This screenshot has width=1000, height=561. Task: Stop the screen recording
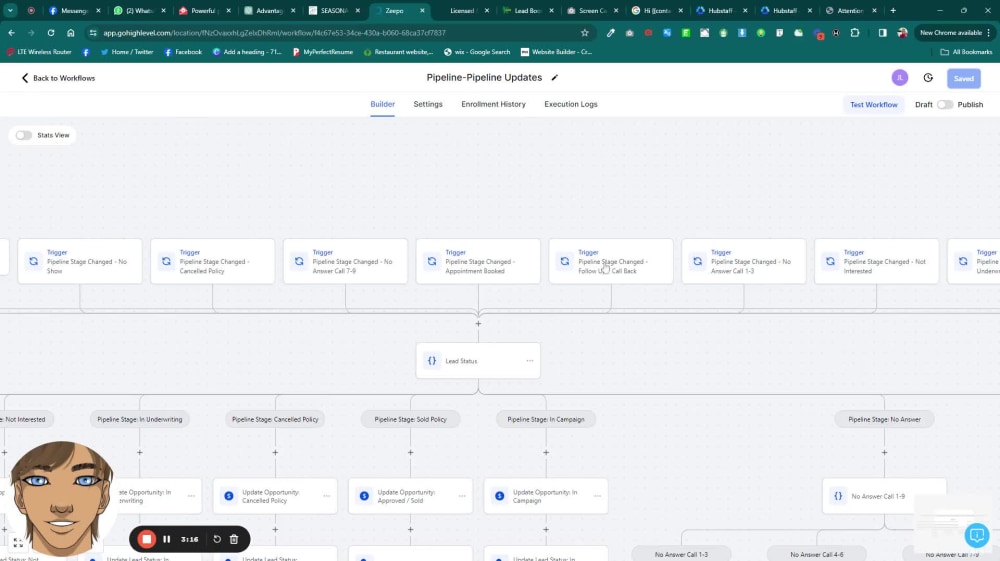147,539
